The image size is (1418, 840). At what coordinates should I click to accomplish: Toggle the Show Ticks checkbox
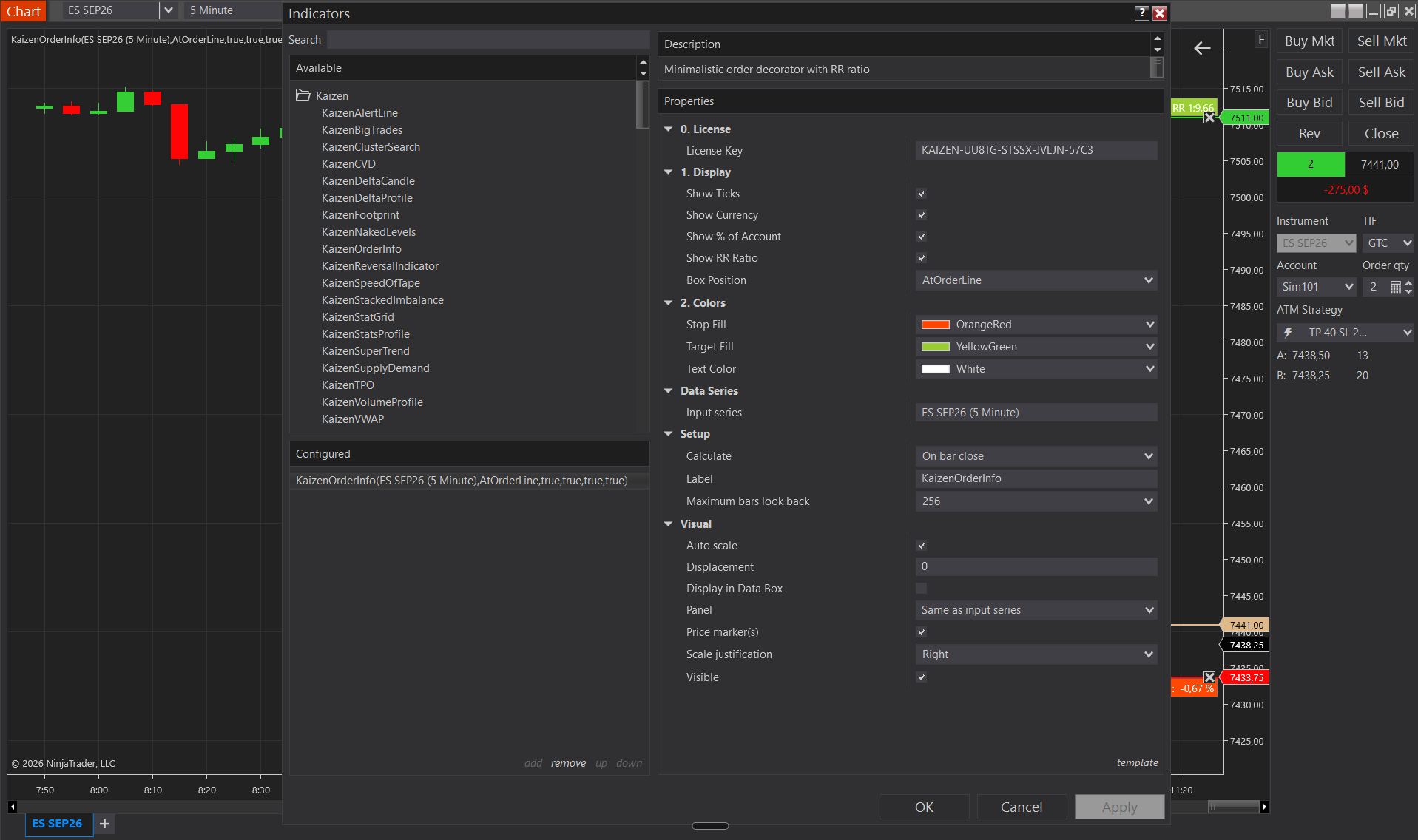pyautogui.click(x=921, y=194)
